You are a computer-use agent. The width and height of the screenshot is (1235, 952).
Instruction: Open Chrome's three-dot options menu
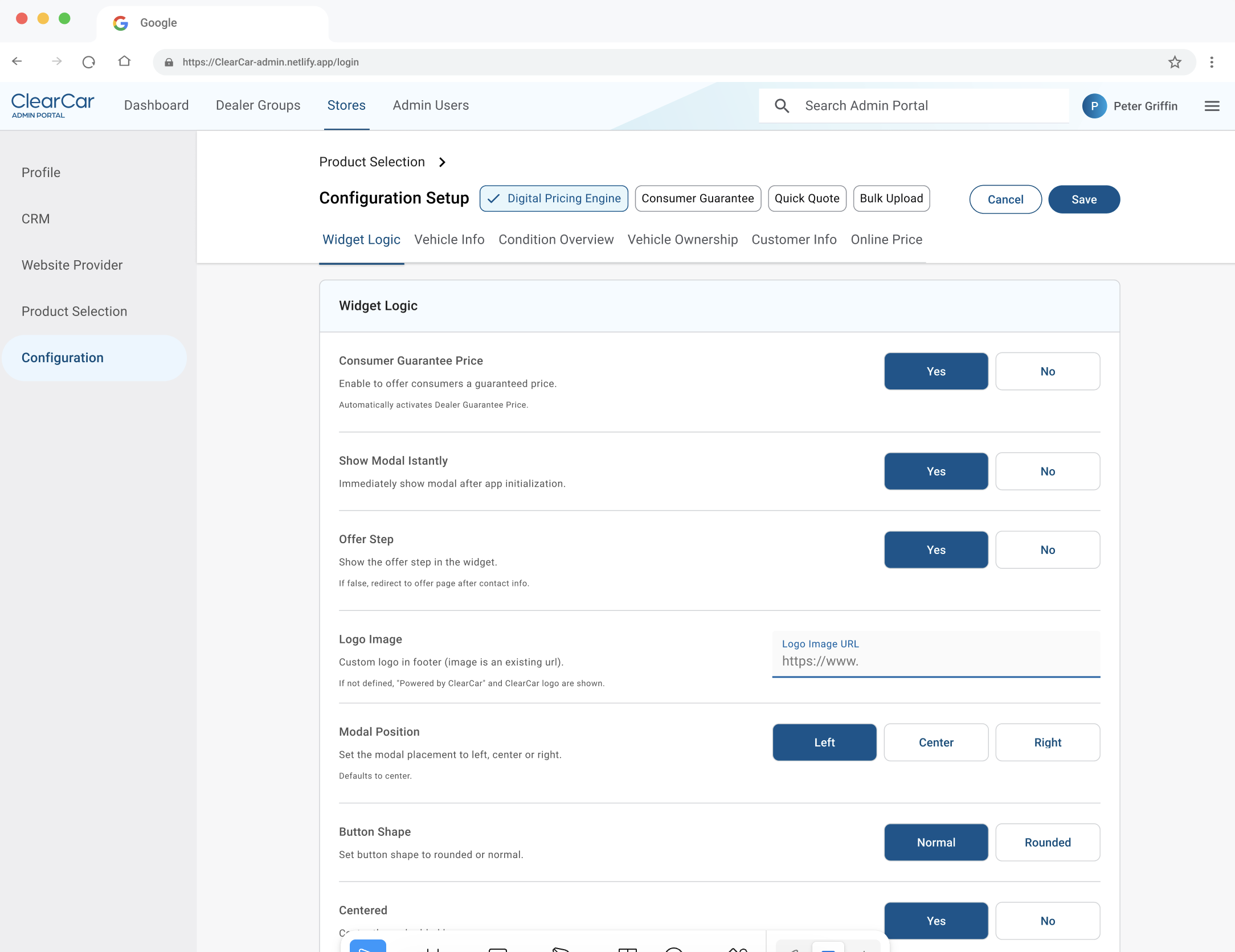[x=1212, y=61]
